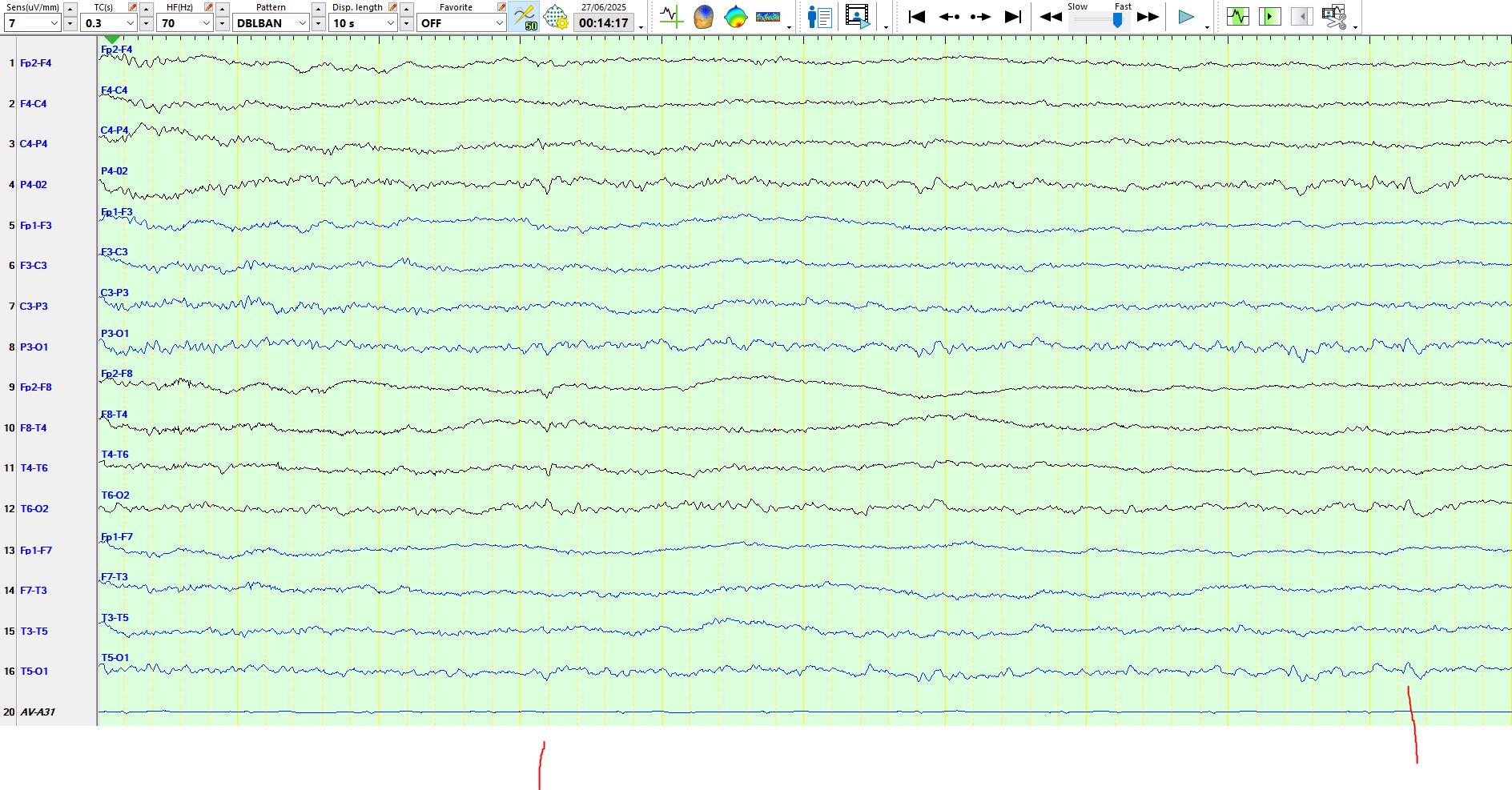Select channel 10 F8-T4 in channel list

tap(33, 428)
